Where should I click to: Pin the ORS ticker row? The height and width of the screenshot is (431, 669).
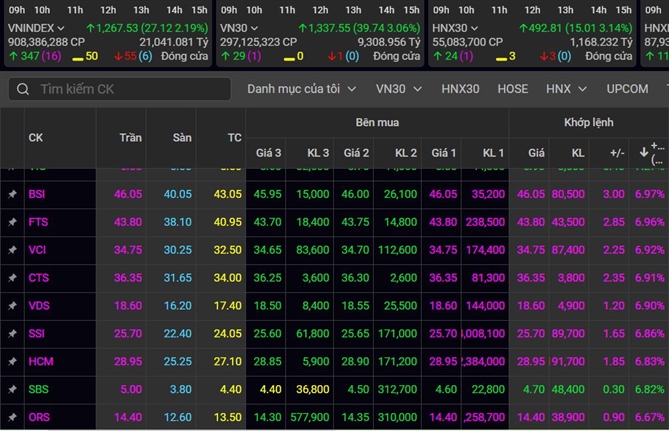click(x=12, y=416)
